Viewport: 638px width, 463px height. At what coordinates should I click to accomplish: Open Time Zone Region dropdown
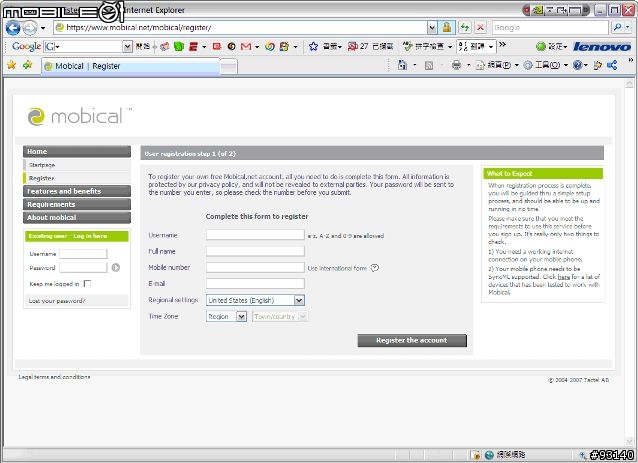[x=226, y=317]
